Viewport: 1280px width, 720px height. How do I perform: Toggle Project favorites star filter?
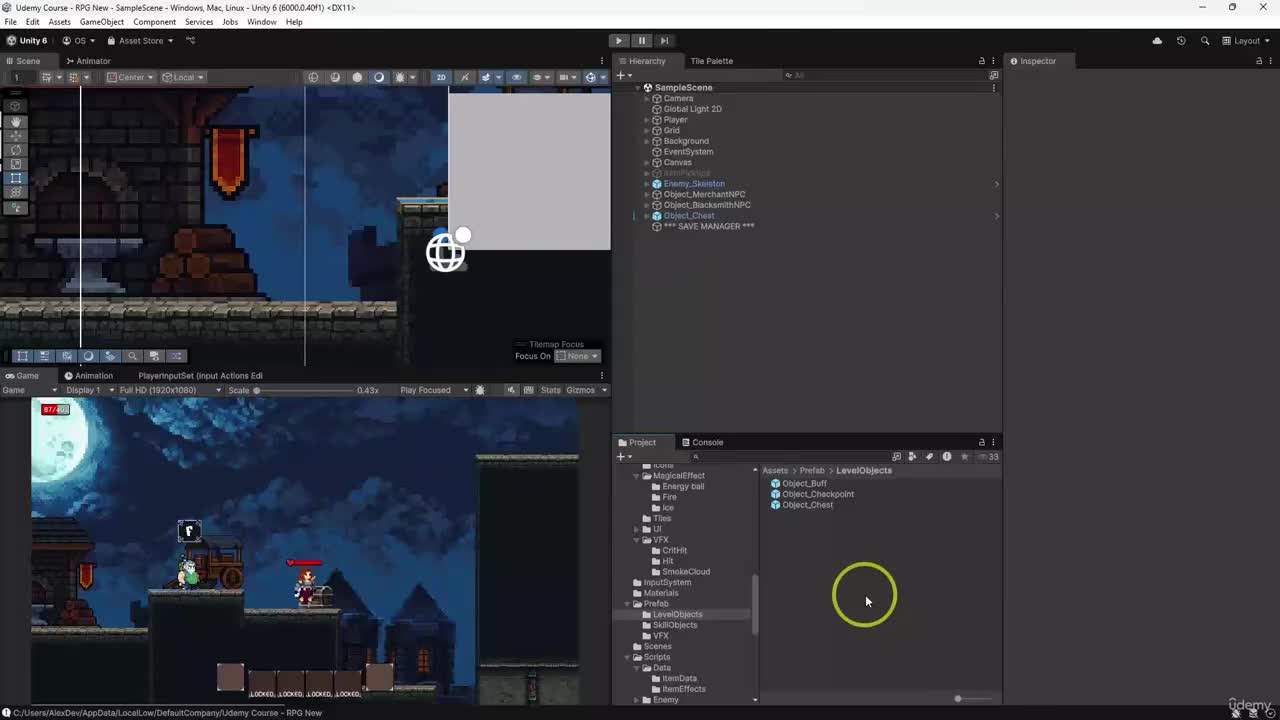click(x=964, y=457)
